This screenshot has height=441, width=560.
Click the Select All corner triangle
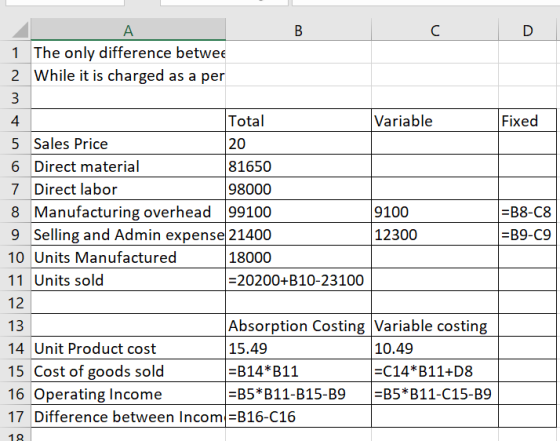point(20,30)
